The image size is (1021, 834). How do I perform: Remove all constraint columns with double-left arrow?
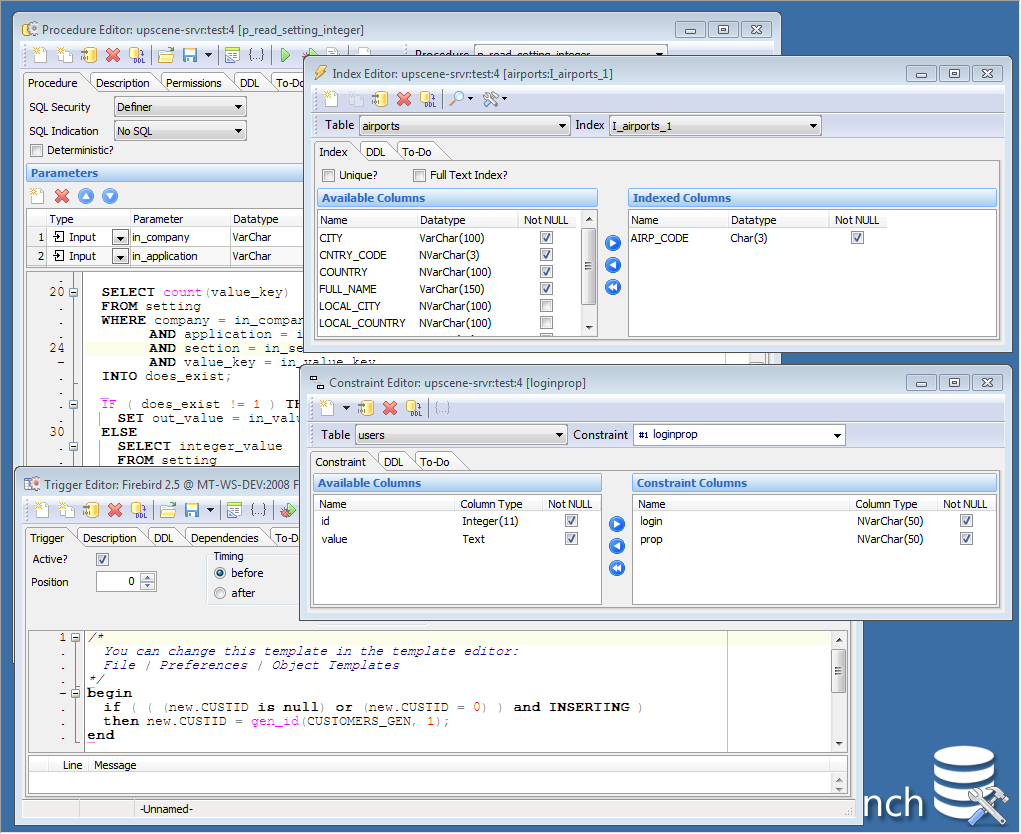(617, 568)
